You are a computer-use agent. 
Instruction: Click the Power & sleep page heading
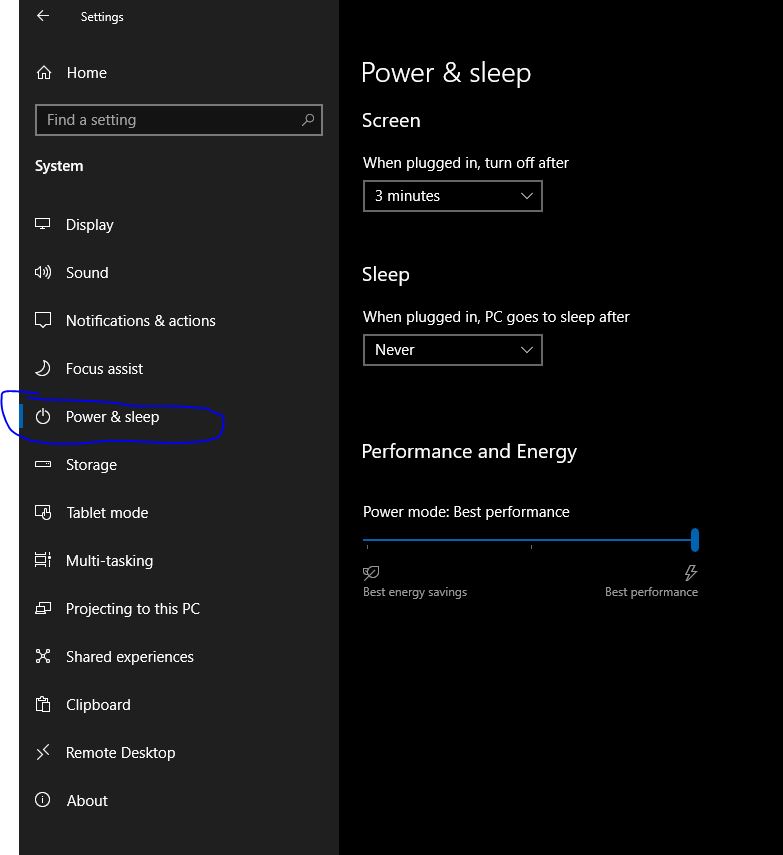click(x=446, y=73)
